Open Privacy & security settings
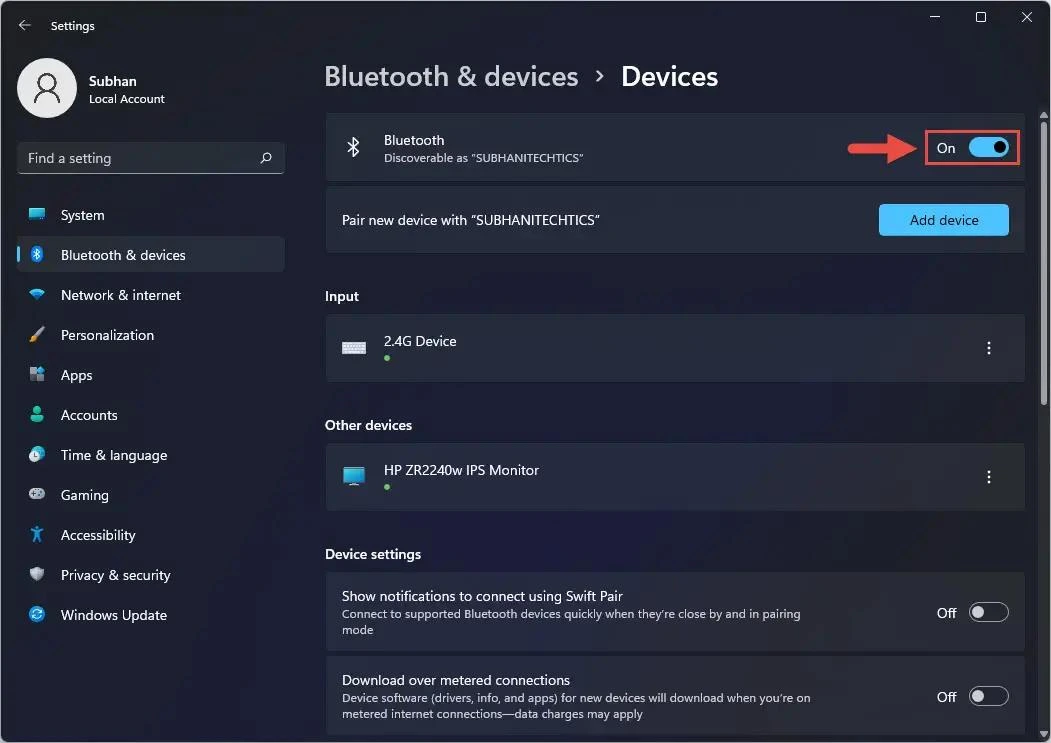 coord(151,575)
